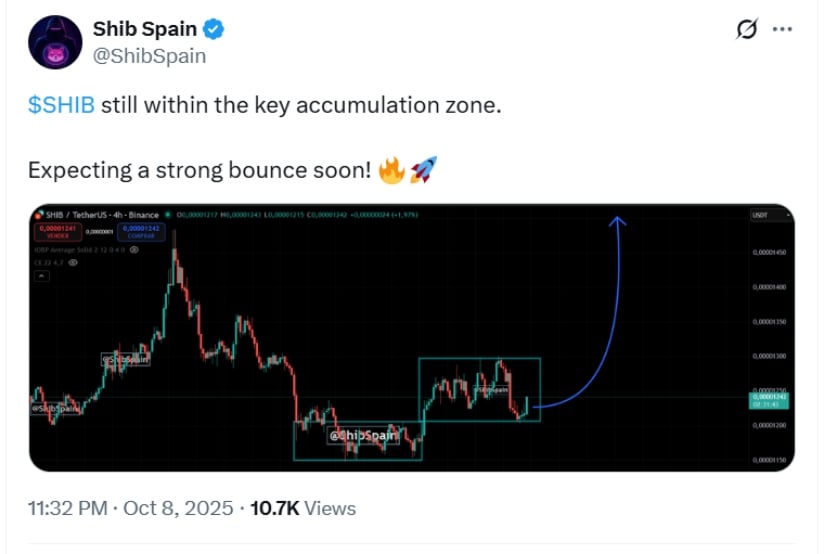
Task: Click the tweet timestamp 11:32 PM Oct 8
Action: click(130, 508)
